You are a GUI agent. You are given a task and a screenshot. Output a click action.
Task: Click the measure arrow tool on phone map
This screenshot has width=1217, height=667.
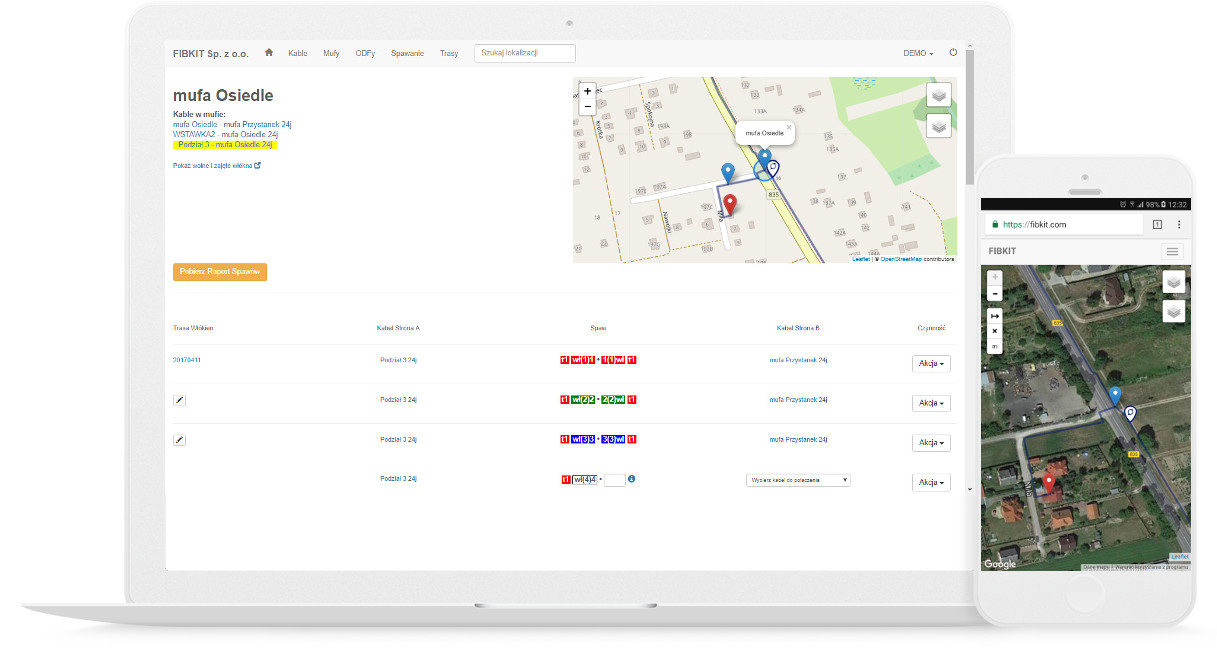[x=994, y=315]
